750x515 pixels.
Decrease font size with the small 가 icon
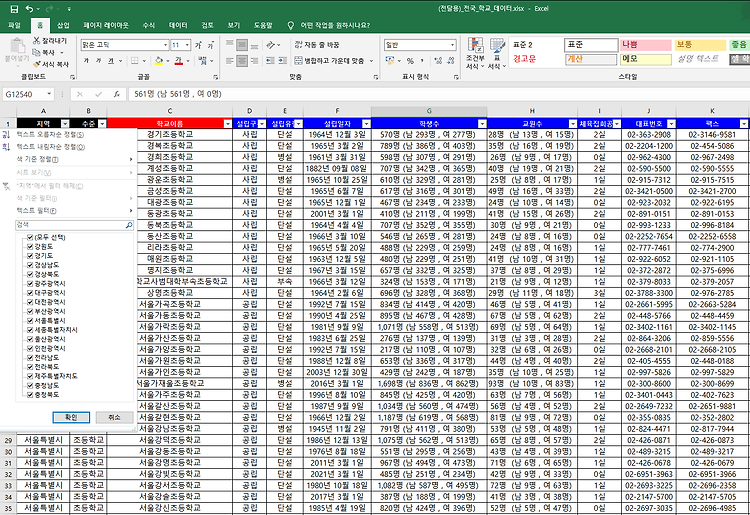(x=210, y=45)
